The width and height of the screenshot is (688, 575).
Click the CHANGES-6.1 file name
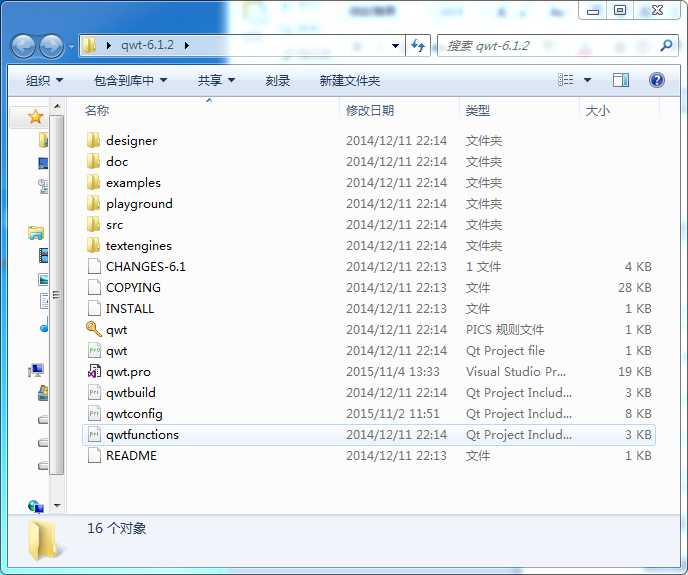pyautogui.click(x=146, y=266)
